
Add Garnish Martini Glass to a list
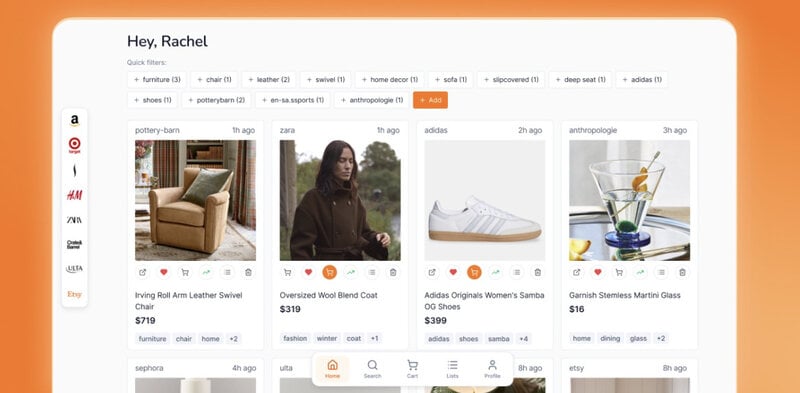point(661,273)
